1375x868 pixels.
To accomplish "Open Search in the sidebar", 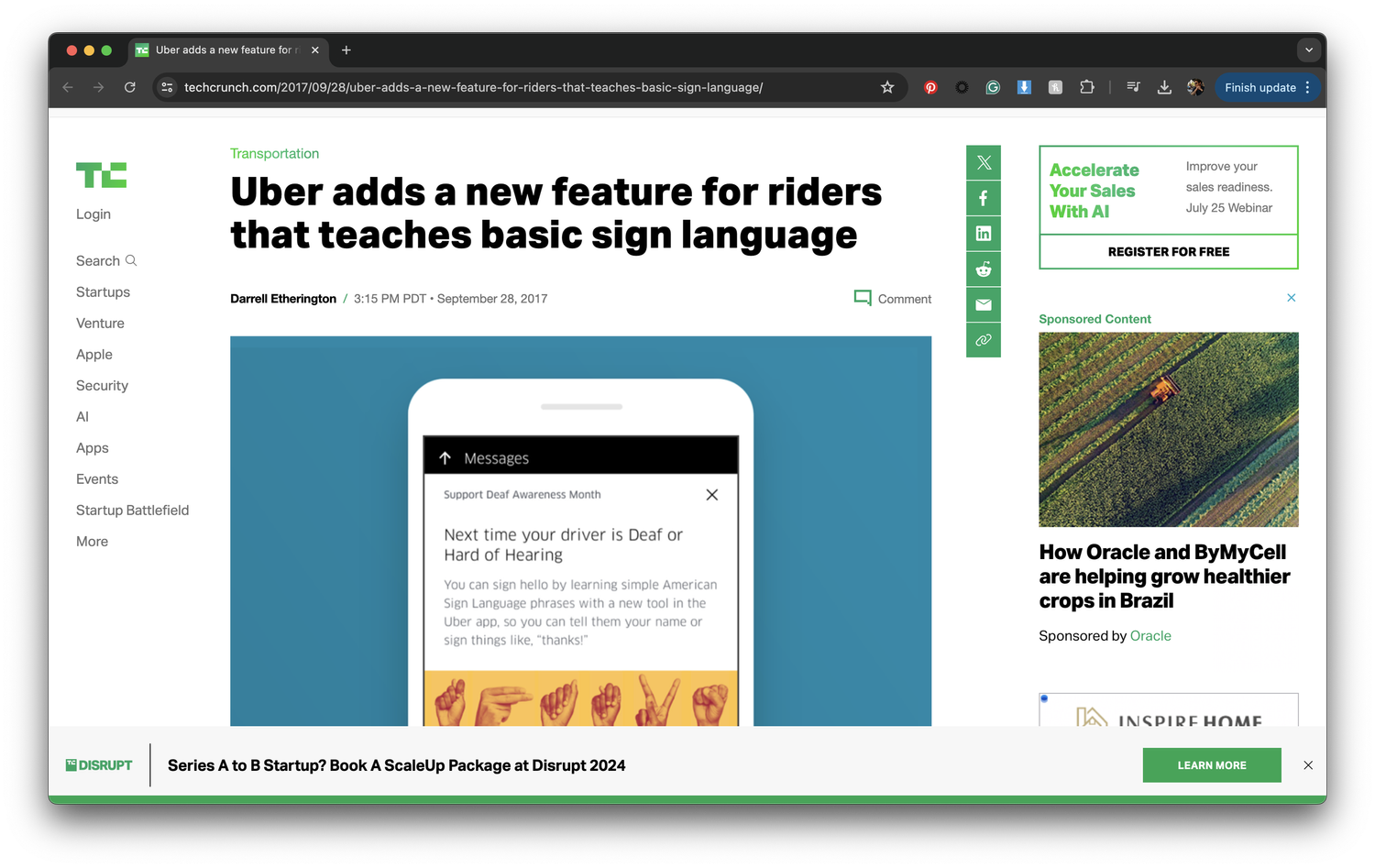I will point(106,261).
